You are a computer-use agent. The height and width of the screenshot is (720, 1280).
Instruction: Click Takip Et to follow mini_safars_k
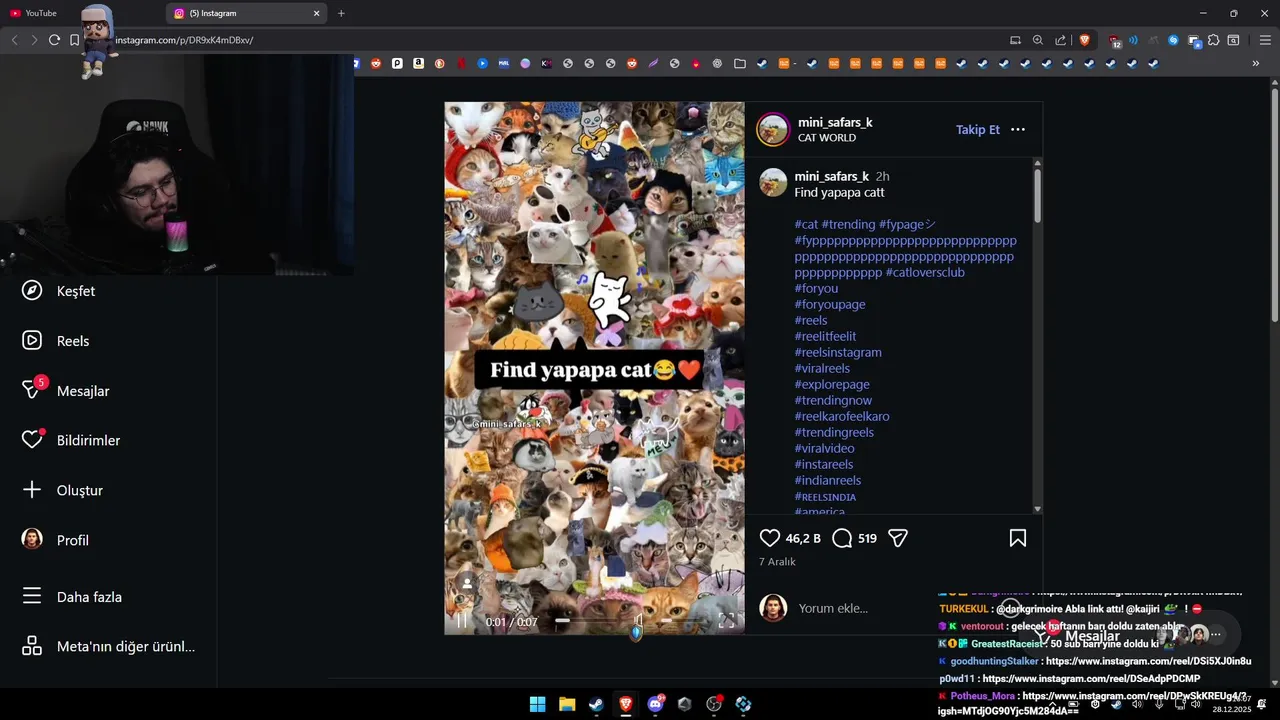tap(978, 129)
